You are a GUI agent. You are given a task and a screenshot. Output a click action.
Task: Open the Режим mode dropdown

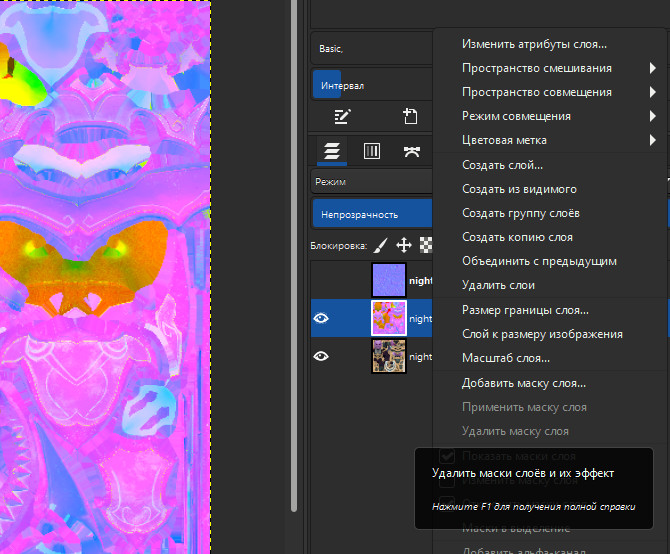click(x=372, y=182)
